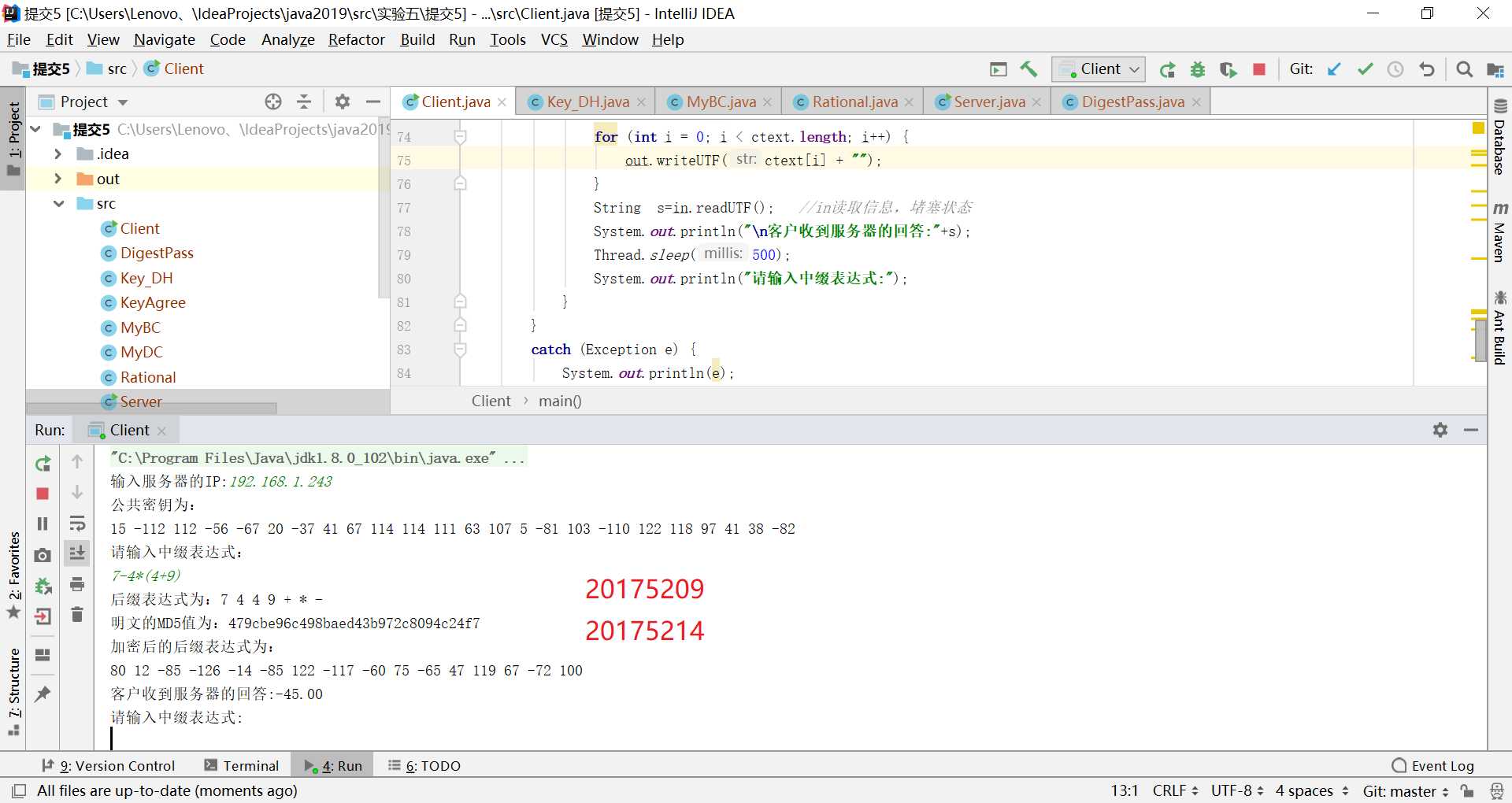The width and height of the screenshot is (1512, 803).
Task: Collapse all nodes in the Project panel
Action: [x=304, y=102]
